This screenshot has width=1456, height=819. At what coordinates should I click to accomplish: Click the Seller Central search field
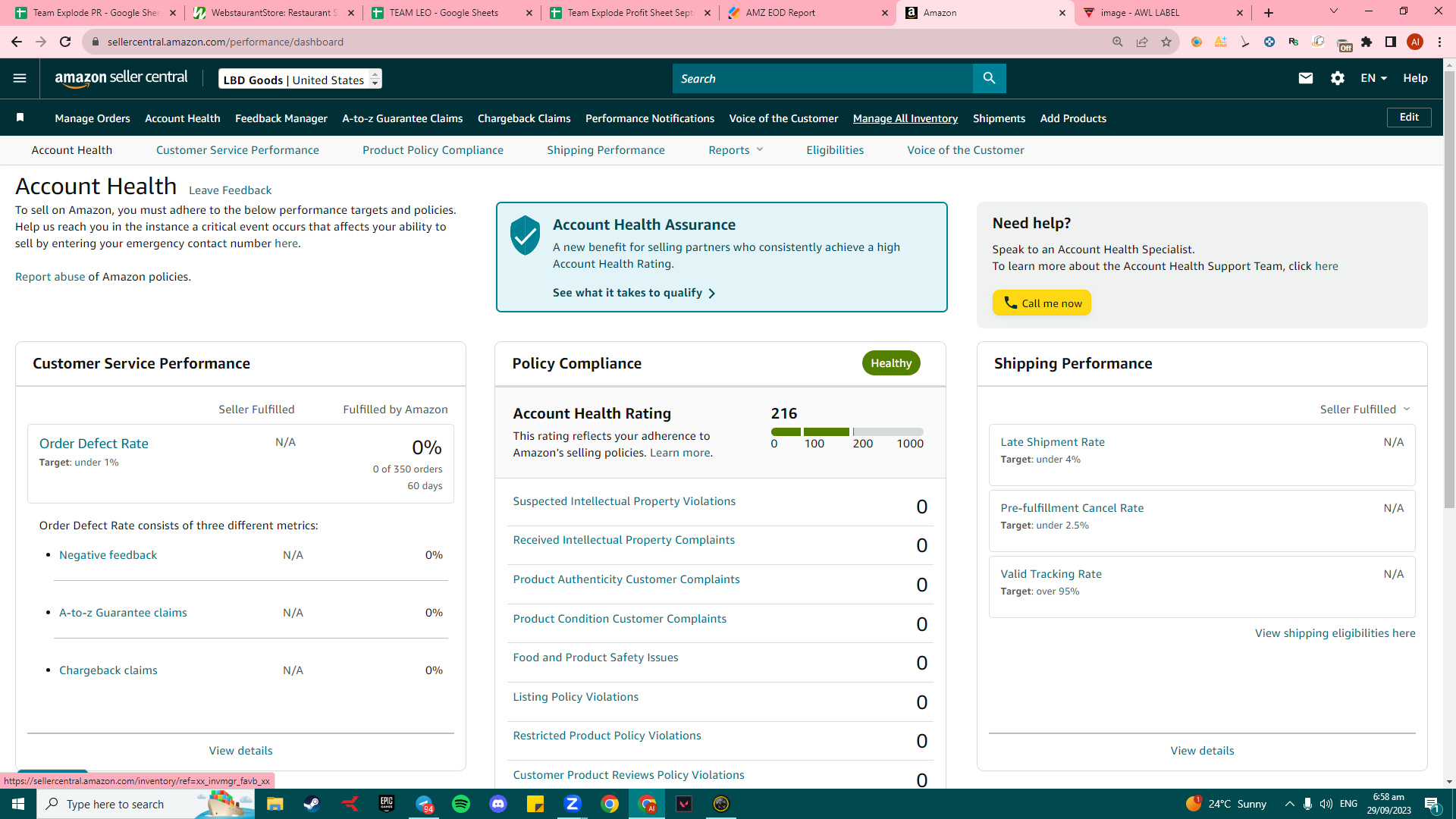(823, 78)
